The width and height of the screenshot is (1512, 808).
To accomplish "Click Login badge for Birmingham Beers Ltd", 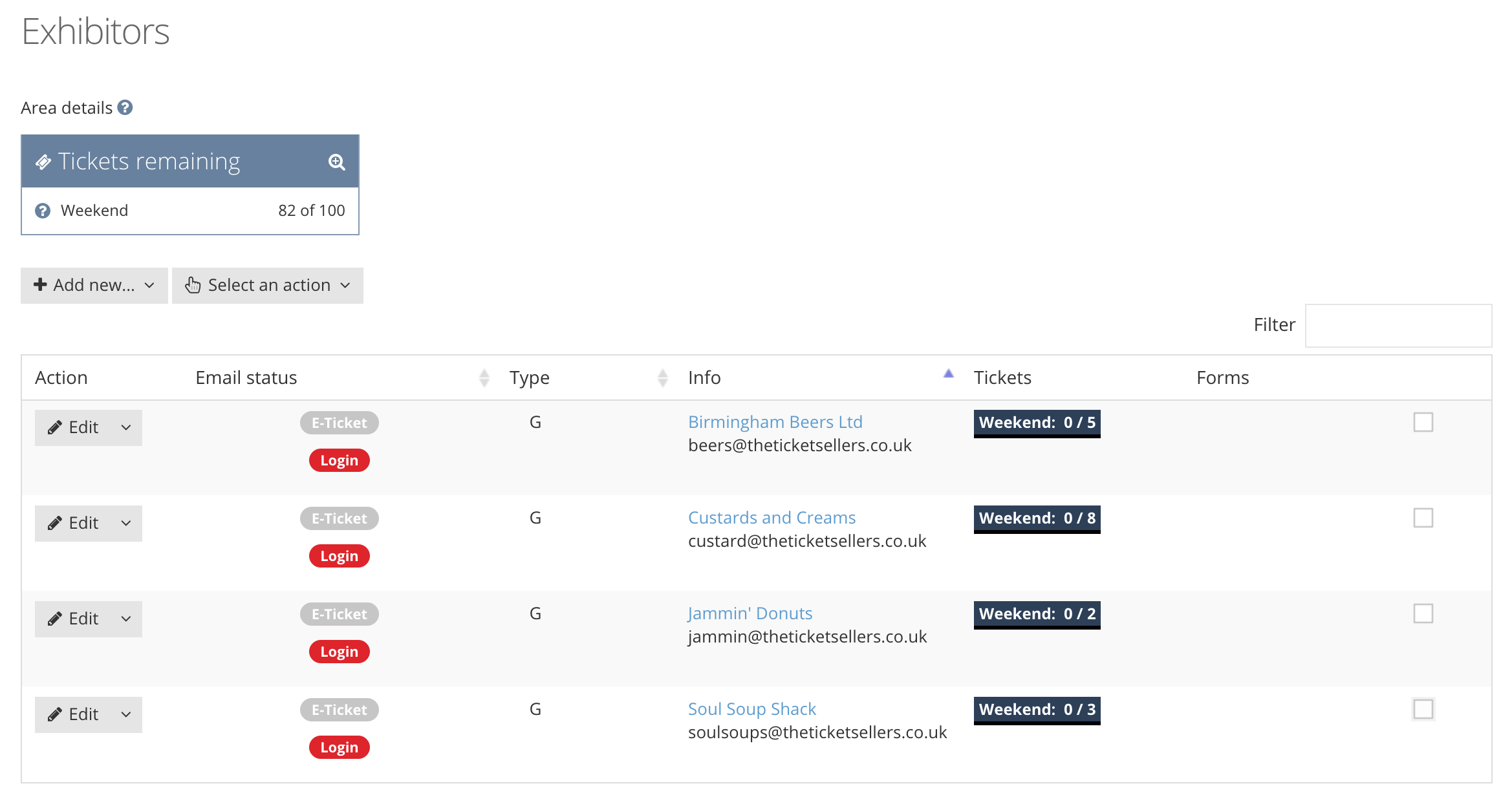I will point(339,460).
